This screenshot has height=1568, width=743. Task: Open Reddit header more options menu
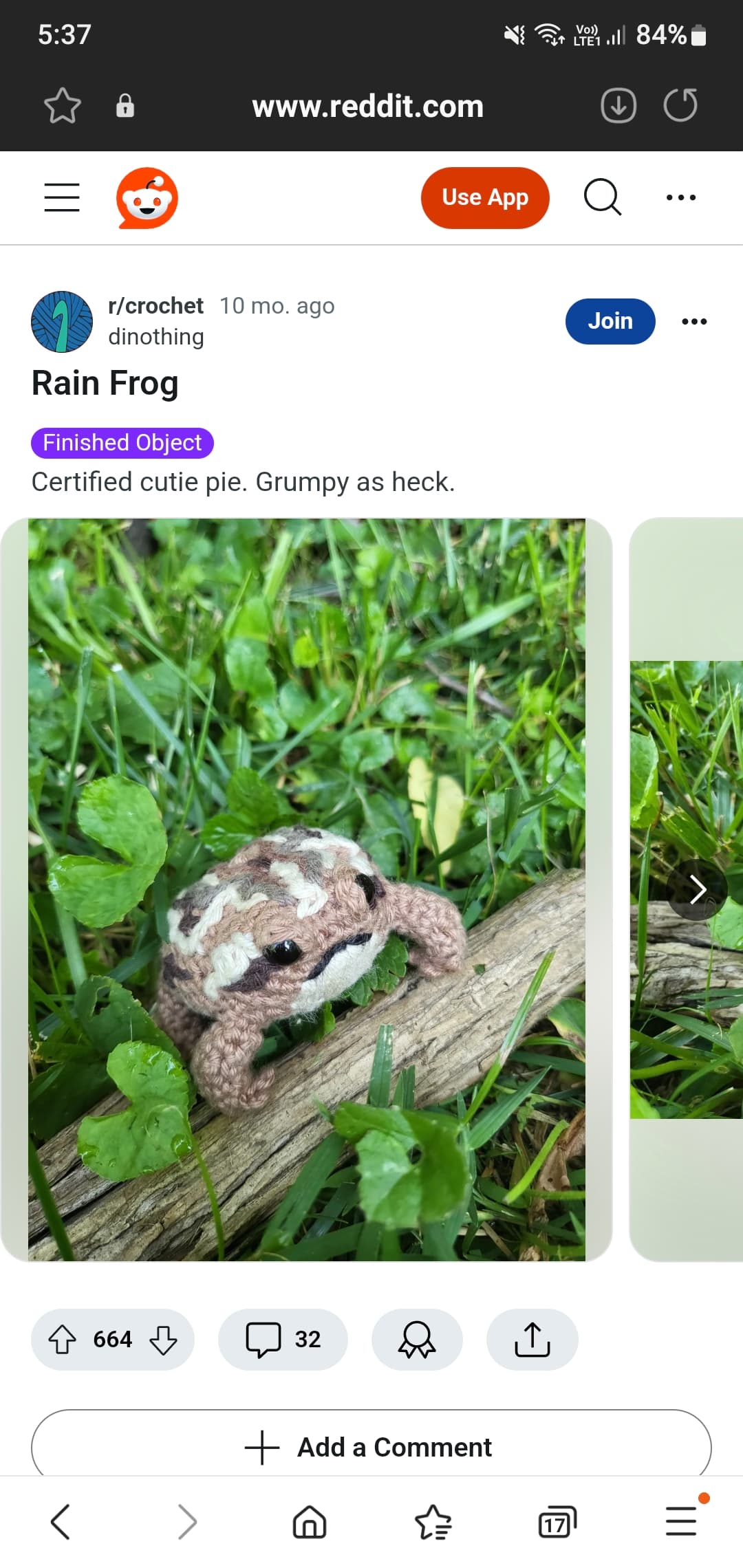(681, 197)
